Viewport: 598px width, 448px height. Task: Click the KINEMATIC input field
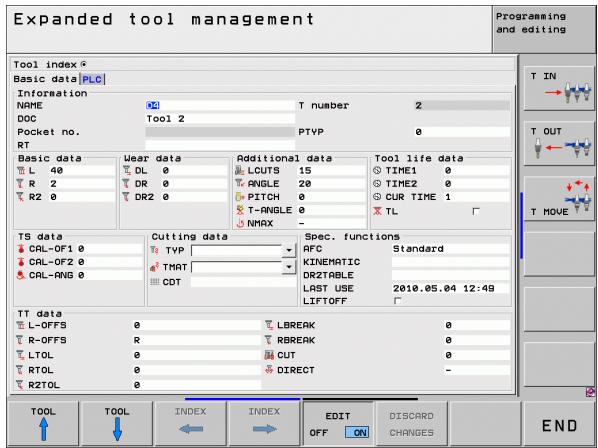(x=450, y=262)
